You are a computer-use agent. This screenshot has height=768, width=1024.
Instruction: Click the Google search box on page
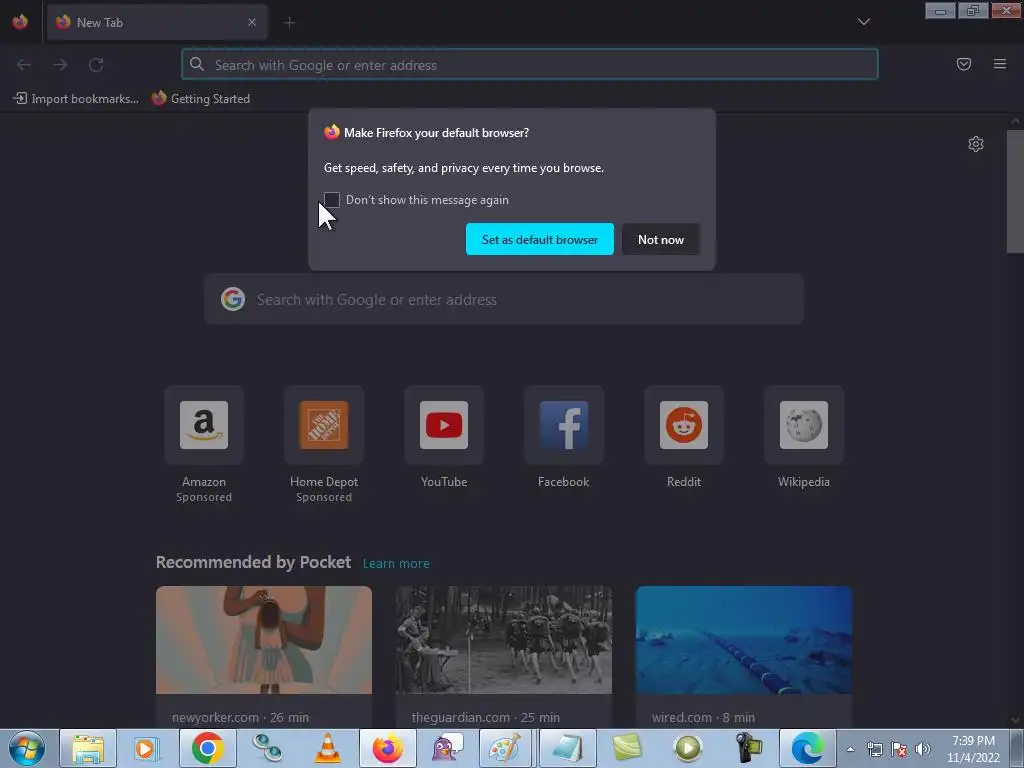tap(504, 299)
